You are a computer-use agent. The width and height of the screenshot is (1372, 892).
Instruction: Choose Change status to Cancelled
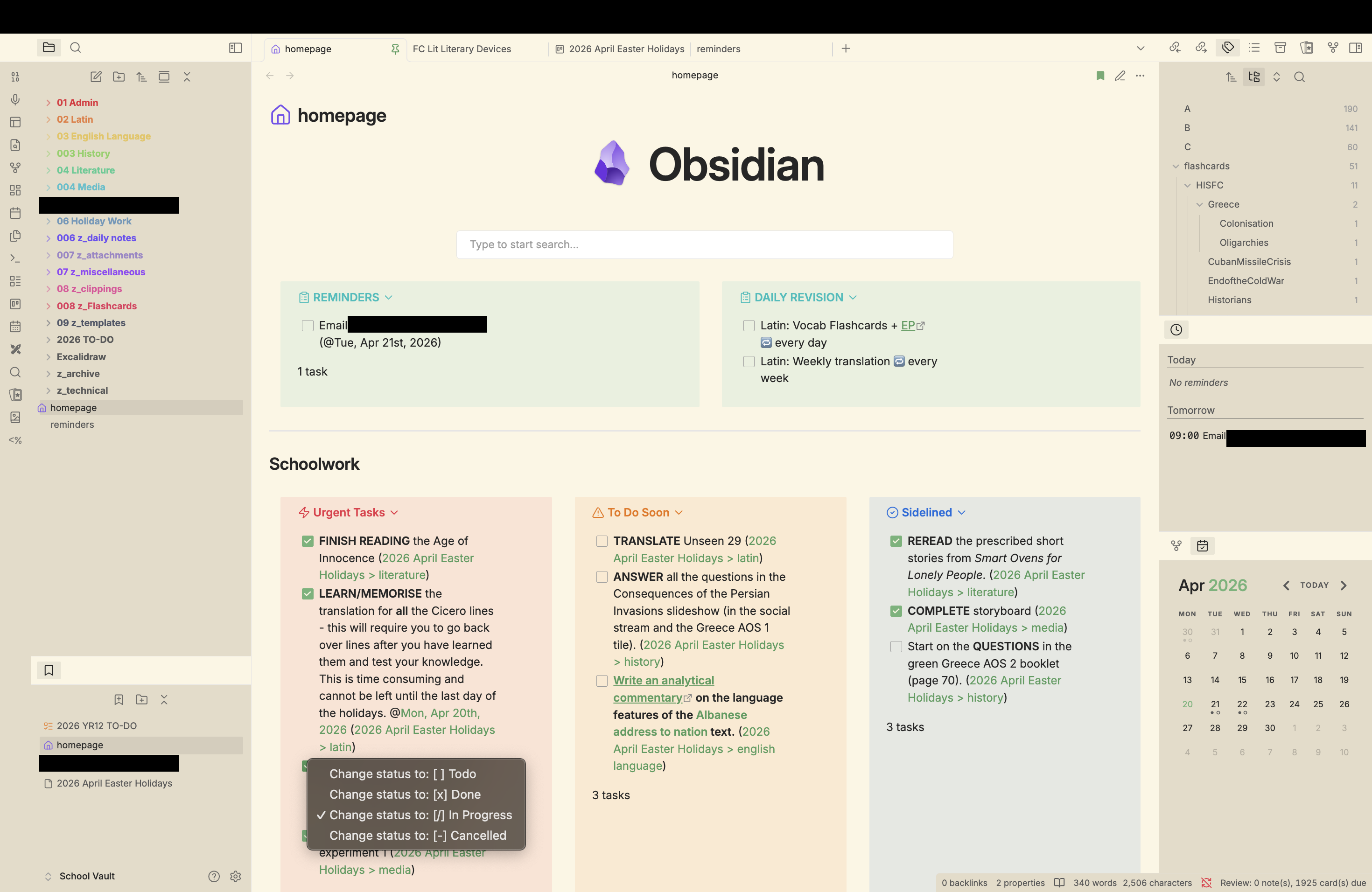tap(416, 836)
